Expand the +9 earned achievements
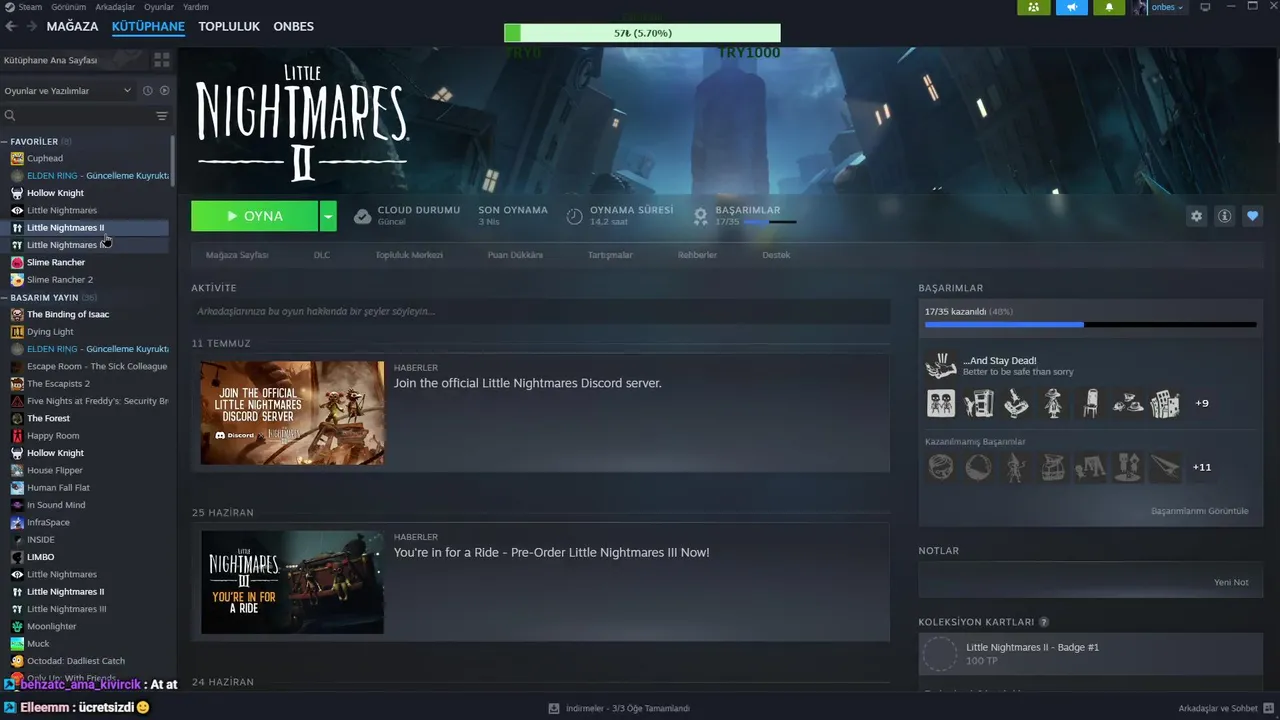Screen dimensions: 1280x720 1202,403
